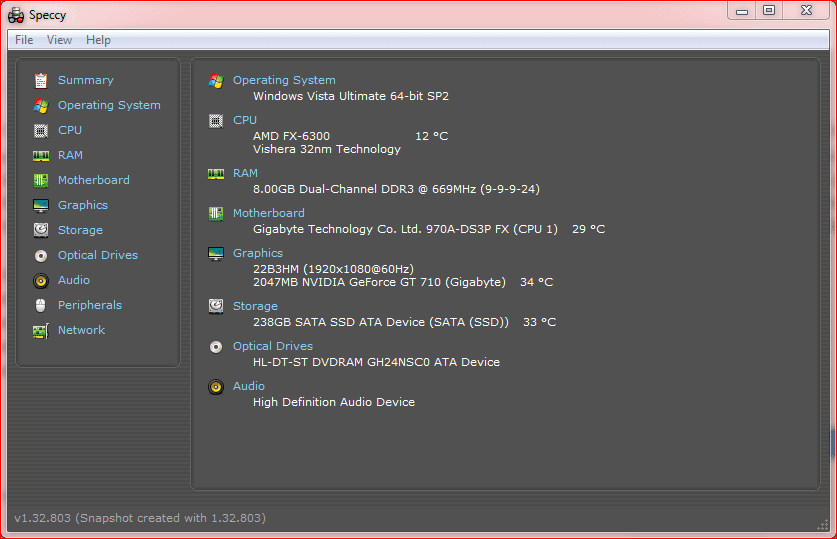Click the RAM stick icon in sidebar
Image resolution: width=837 pixels, height=539 pixels.
pyautogui.click(x=41, y=156)
